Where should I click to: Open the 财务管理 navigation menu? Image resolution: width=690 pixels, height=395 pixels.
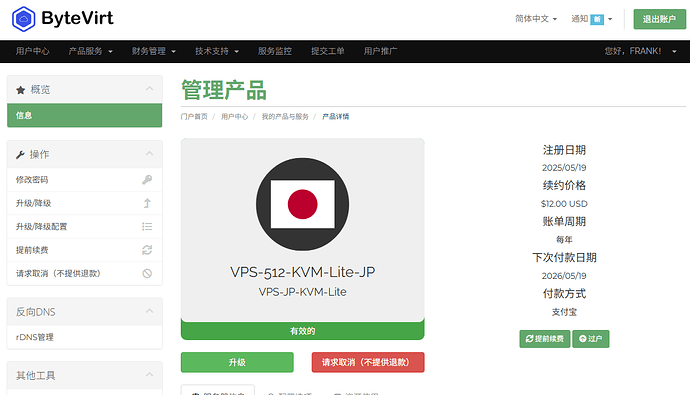coord(154,51)
